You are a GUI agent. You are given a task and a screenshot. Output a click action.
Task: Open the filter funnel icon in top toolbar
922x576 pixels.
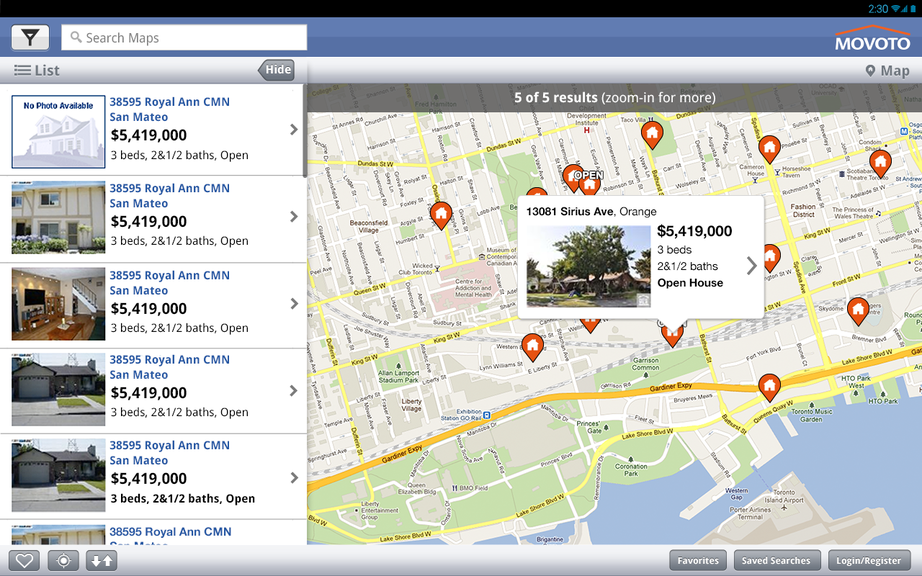29,37
